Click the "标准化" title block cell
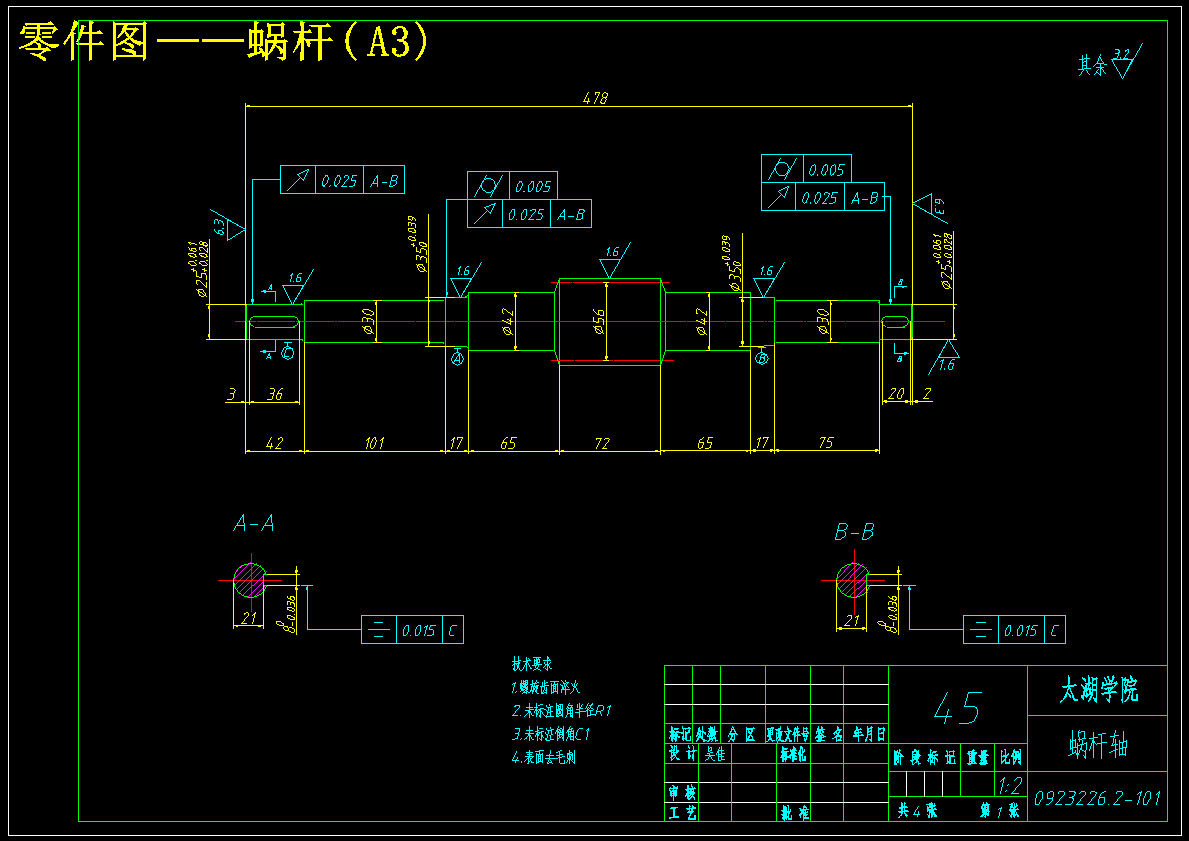This screenshot has height=841, width=1189. pyautogui.click(x=792, y=754)
